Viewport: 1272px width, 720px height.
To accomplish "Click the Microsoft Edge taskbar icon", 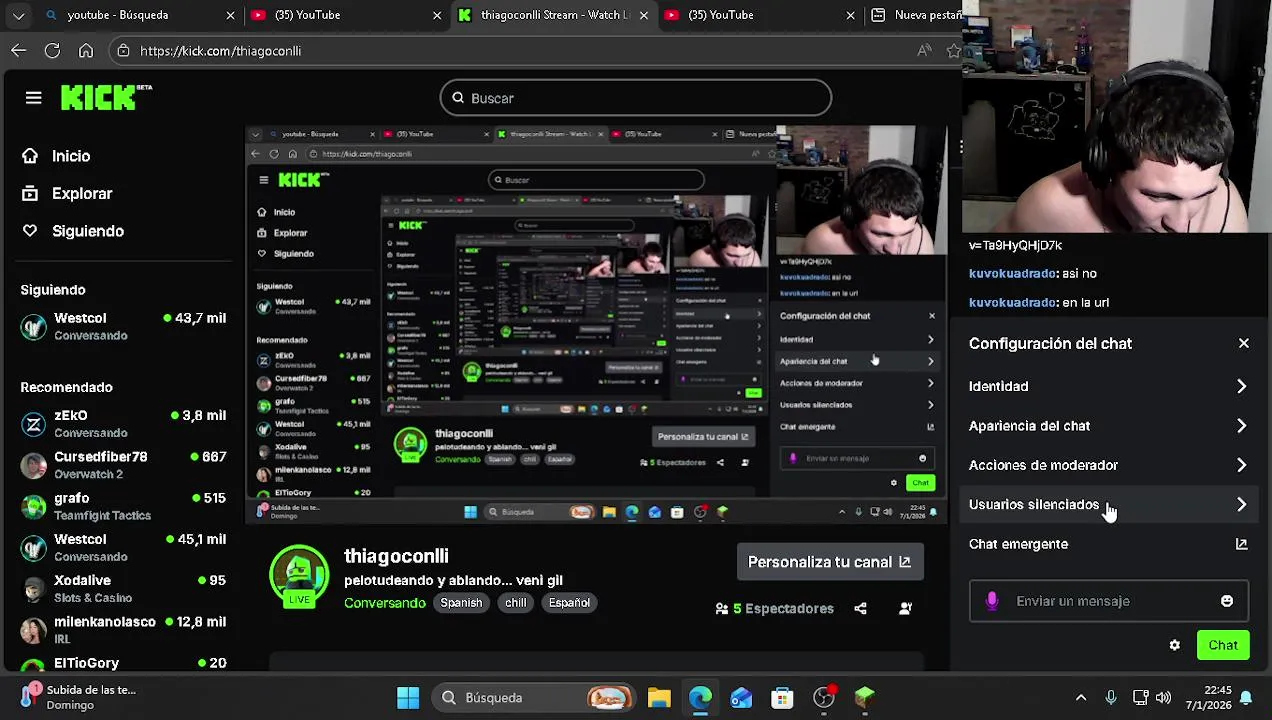I will pyautogui.click(x=700, y=697).
